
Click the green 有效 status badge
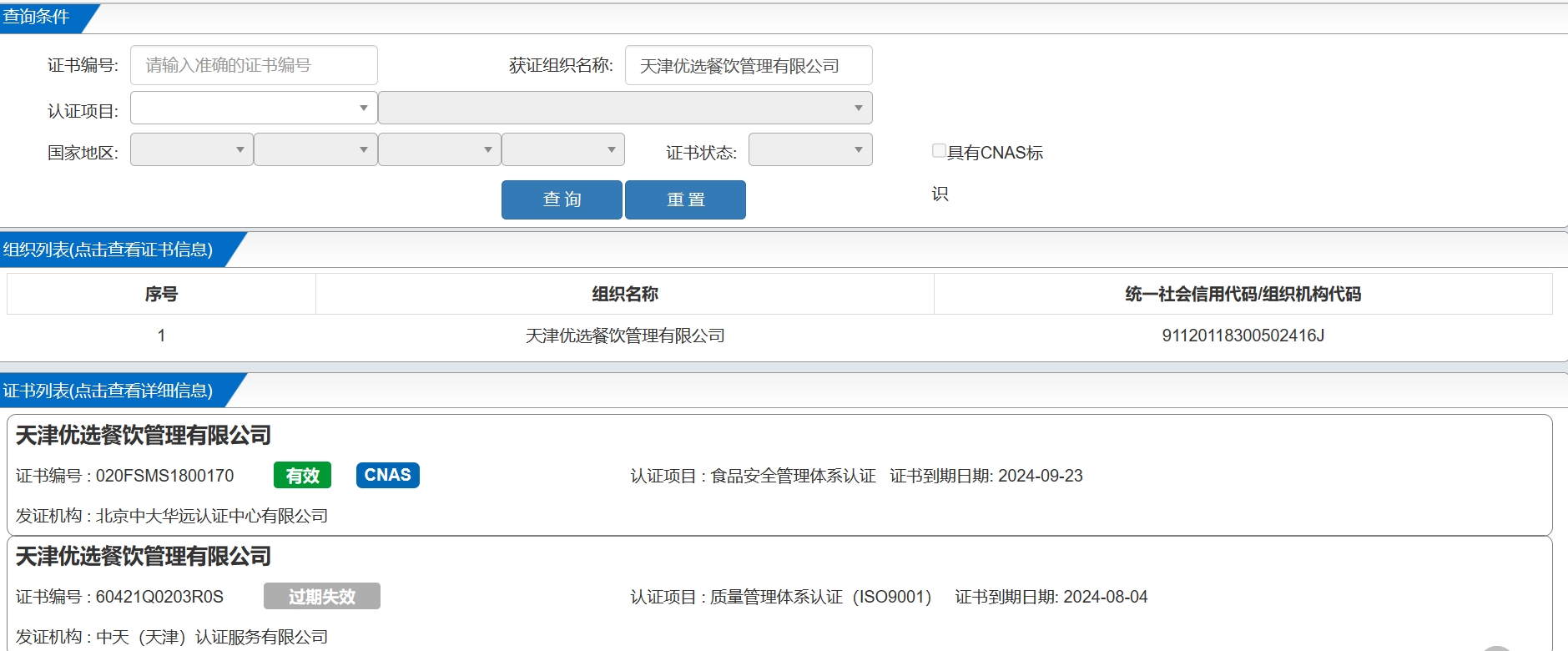(302, 475)
